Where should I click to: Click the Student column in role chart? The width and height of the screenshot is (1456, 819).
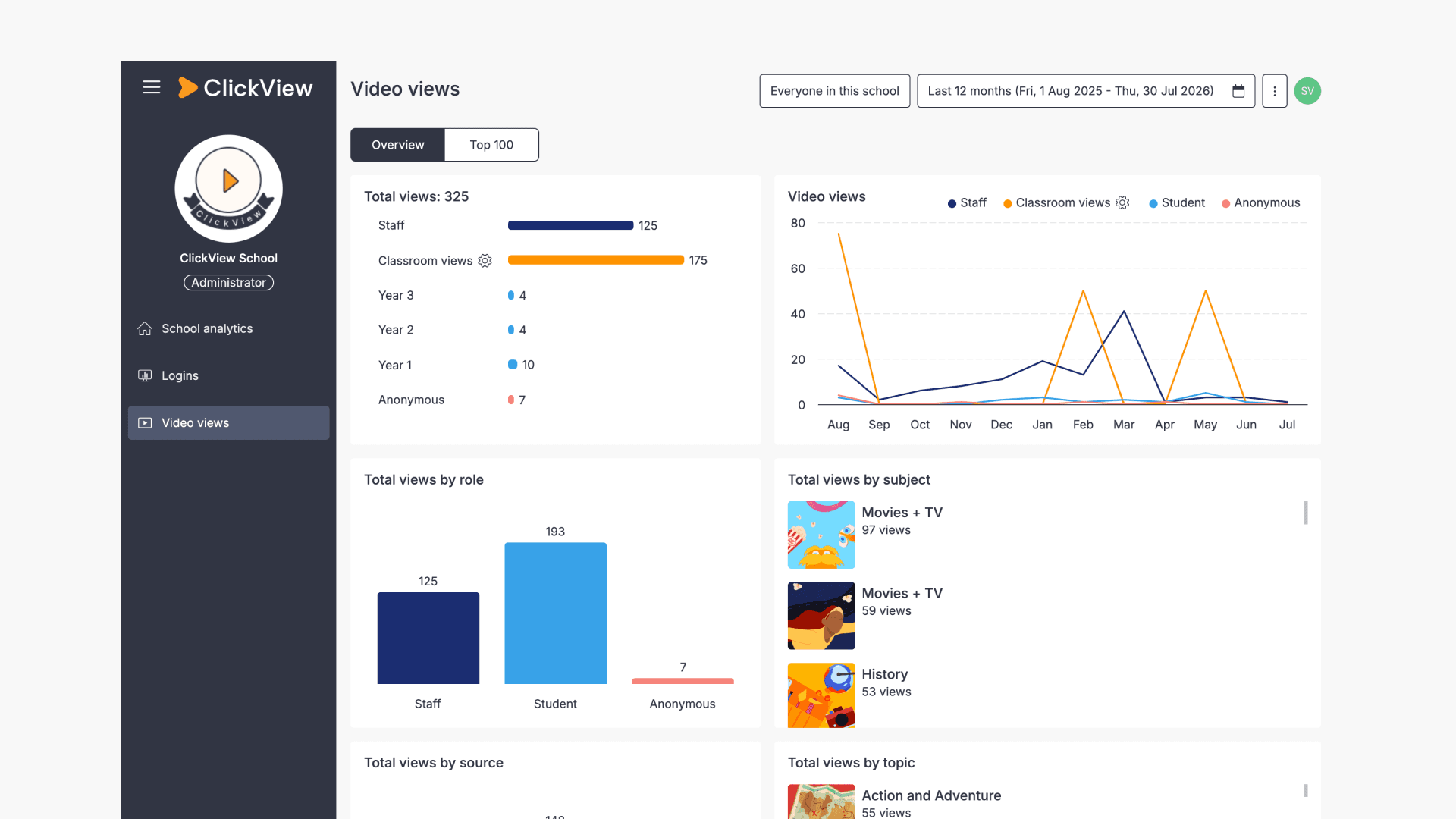[x=555, y=613]
